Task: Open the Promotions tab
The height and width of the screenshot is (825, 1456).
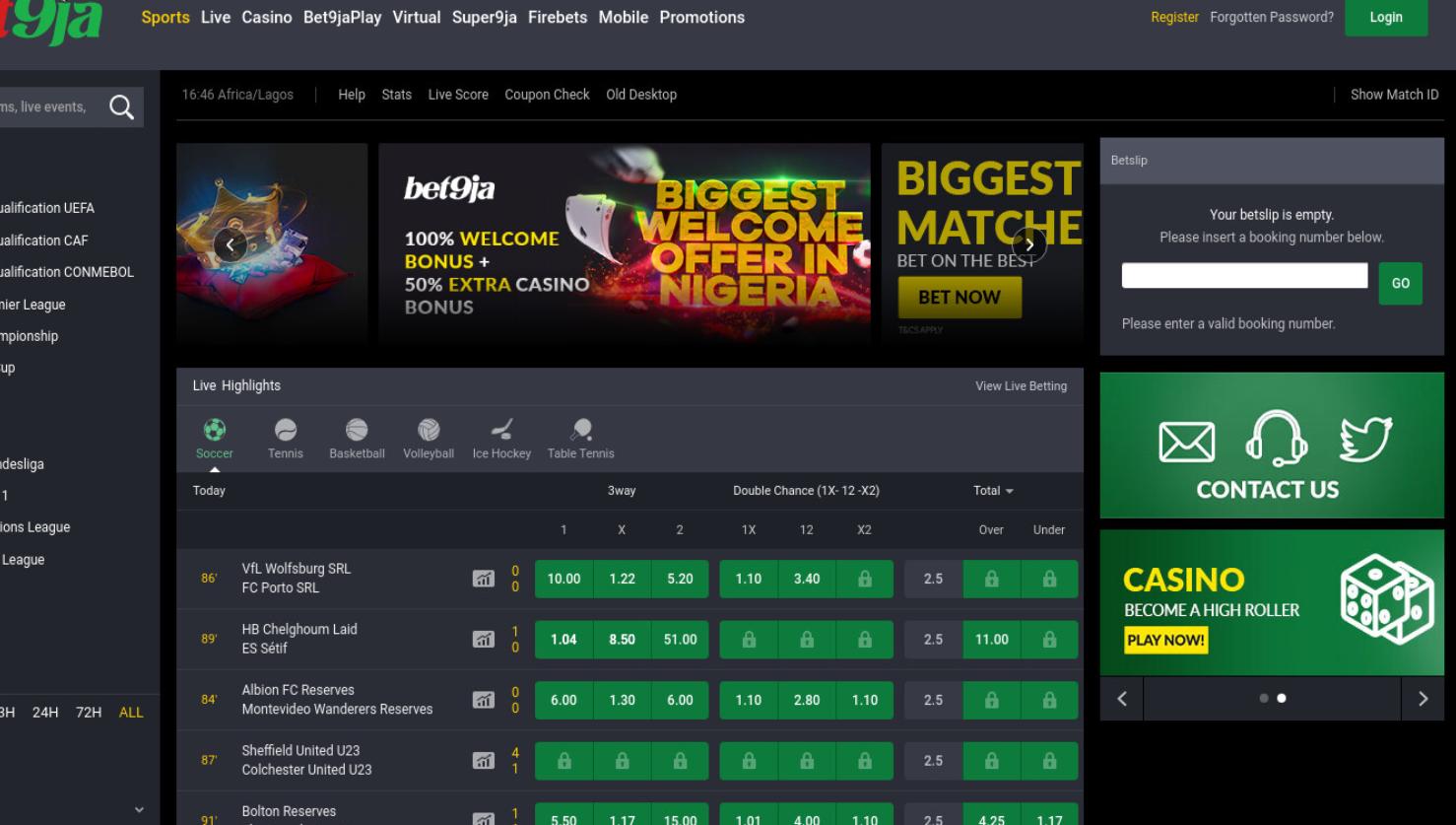Action: pos(702,18)
